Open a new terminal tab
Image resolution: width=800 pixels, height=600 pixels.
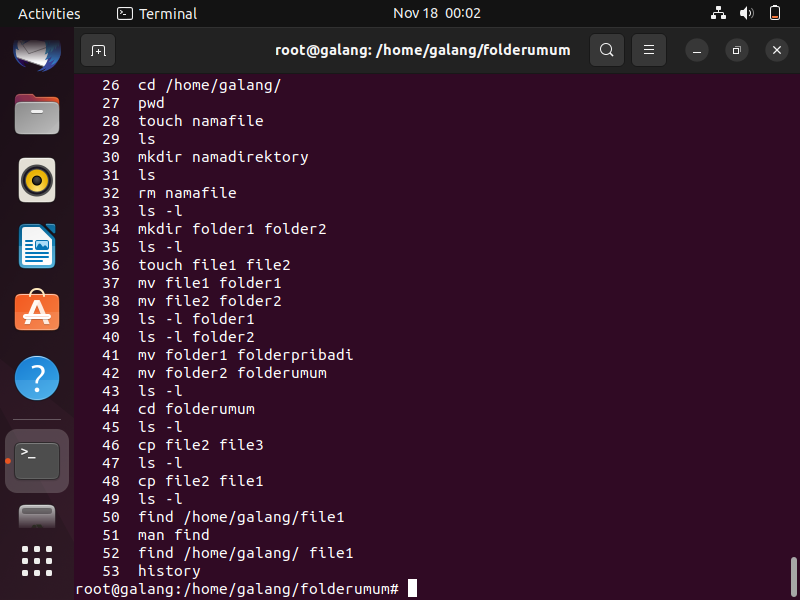[x=98, y=50]
